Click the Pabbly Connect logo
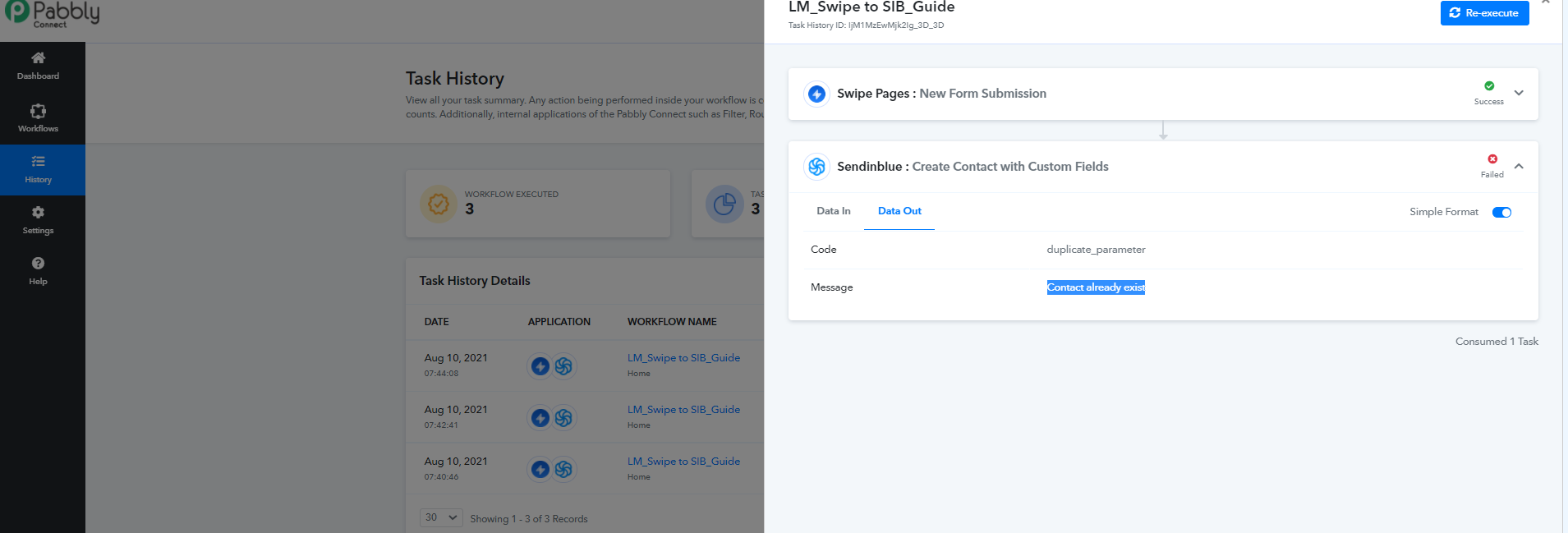Viewport: 1568px width, 533px height. pyautogui.click(x=52, y=14)
